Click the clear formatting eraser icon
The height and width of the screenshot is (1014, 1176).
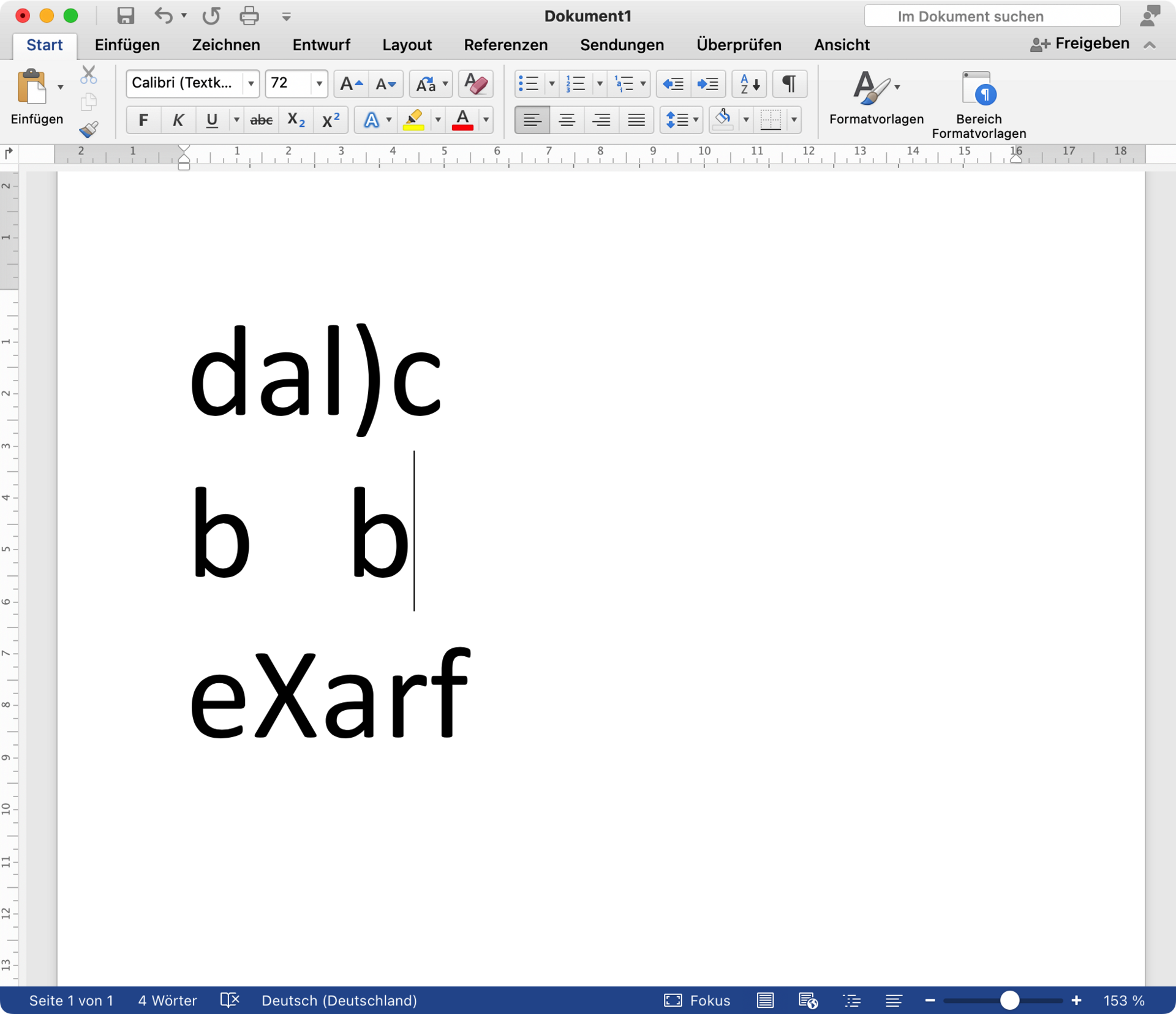[475, 83]
